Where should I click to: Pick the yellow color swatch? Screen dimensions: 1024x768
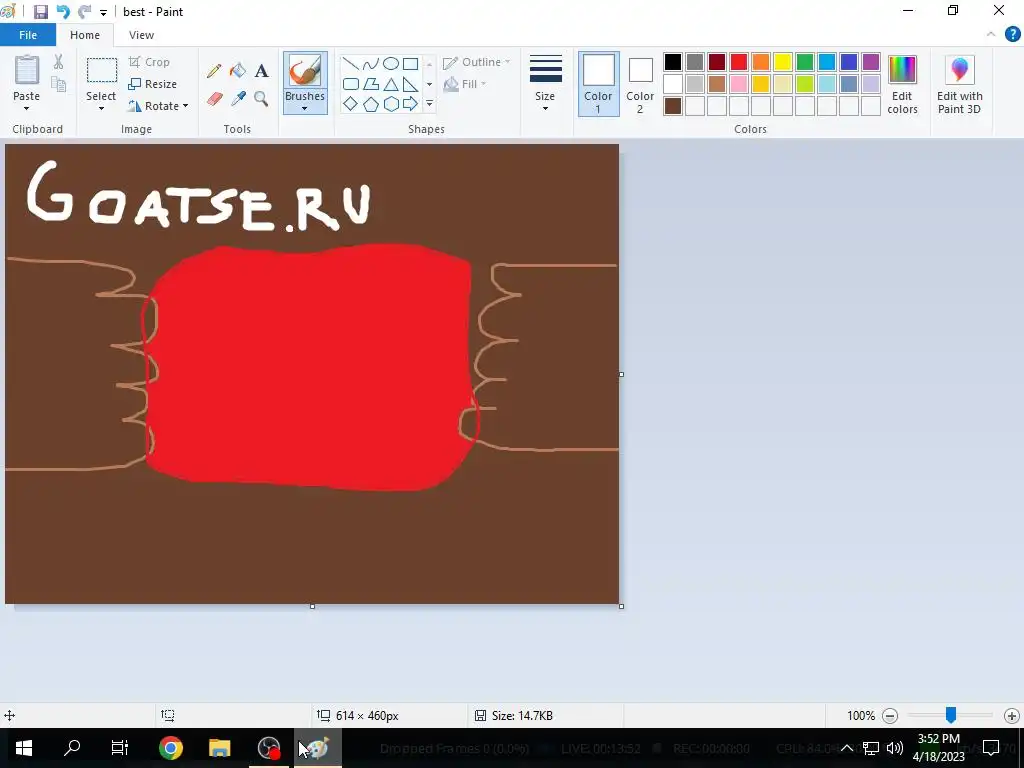point(782,62)
